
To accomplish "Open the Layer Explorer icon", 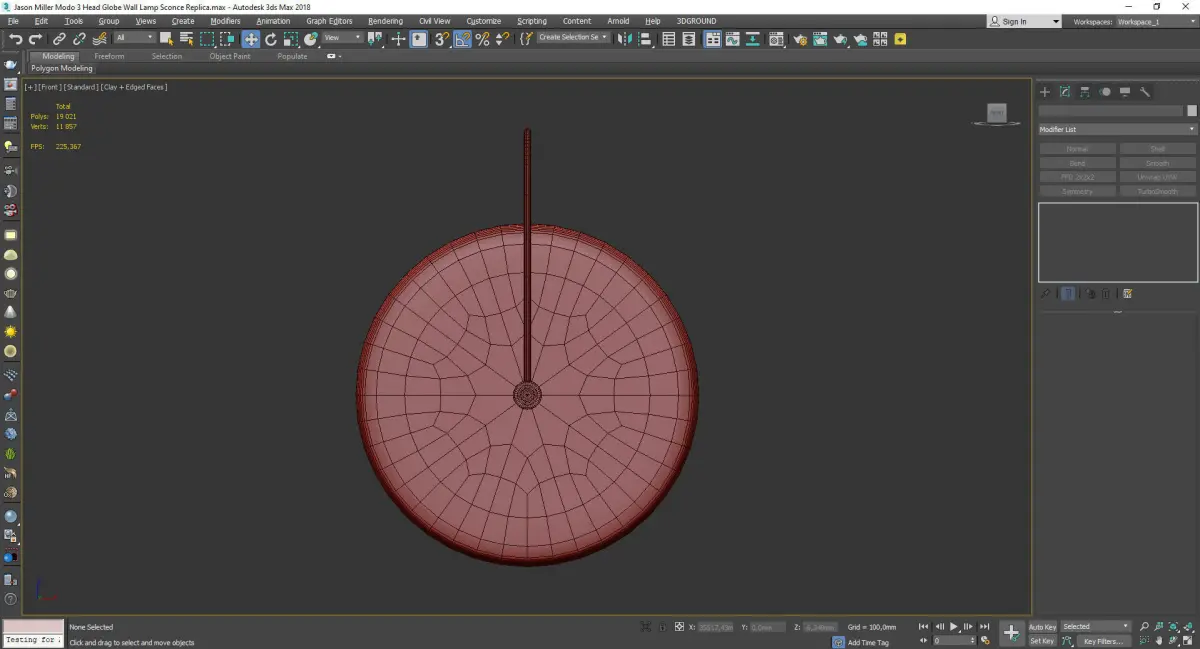I will [688, 39].
